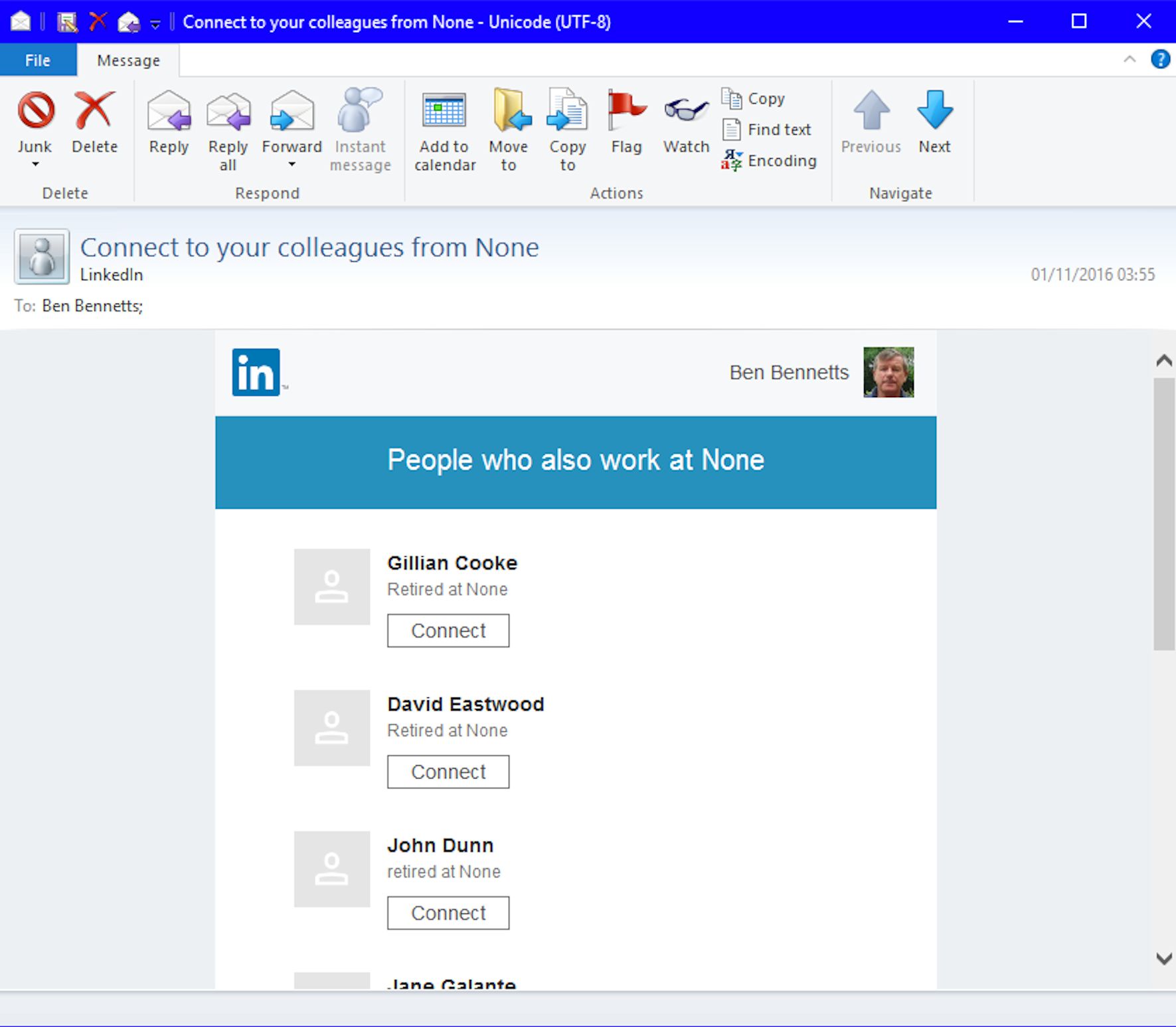The width and height of the screenshot is (1176, 1027).
Task: Open the quick access toolbar dropdown
Action: 155,25
